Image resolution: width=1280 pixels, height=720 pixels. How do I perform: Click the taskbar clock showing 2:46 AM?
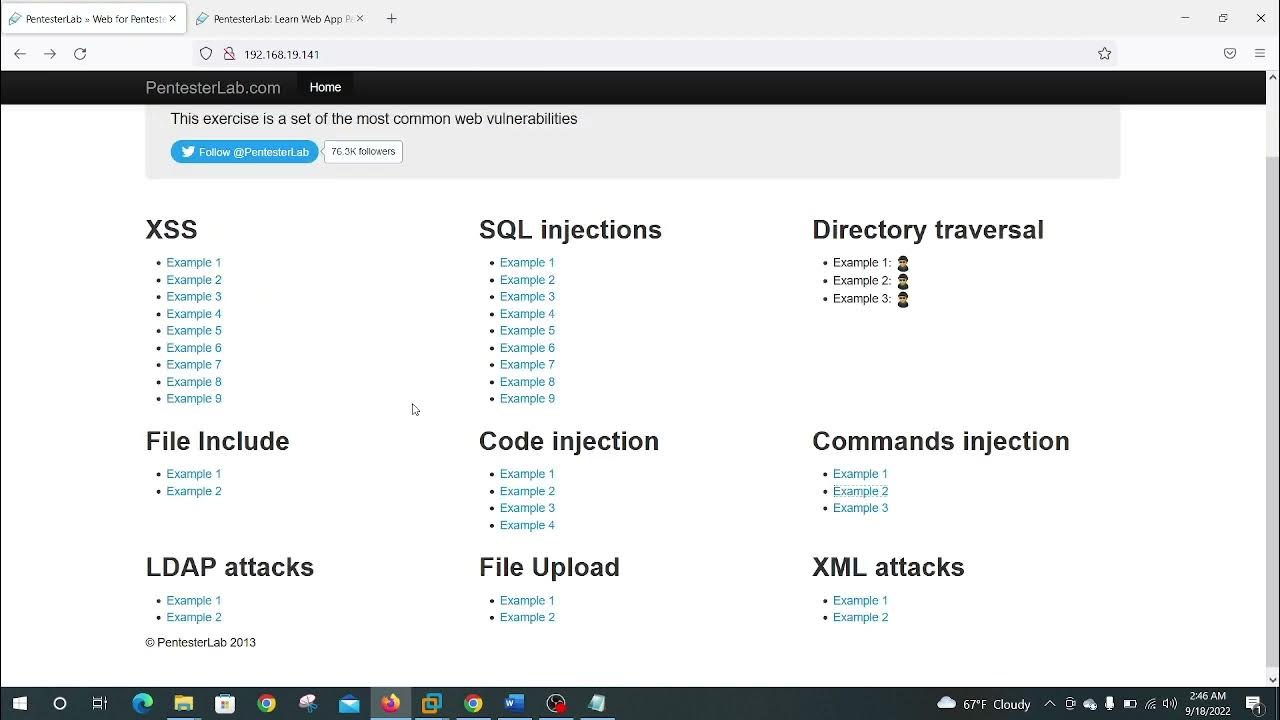[1208, 703]
